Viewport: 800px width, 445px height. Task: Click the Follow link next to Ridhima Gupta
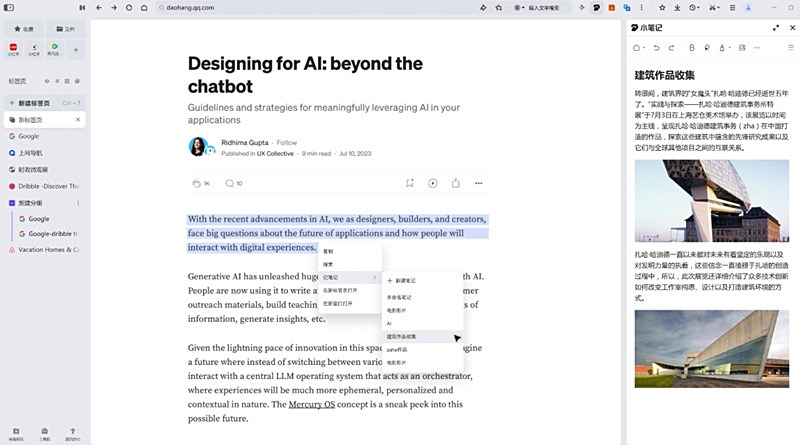pos(287,142)
